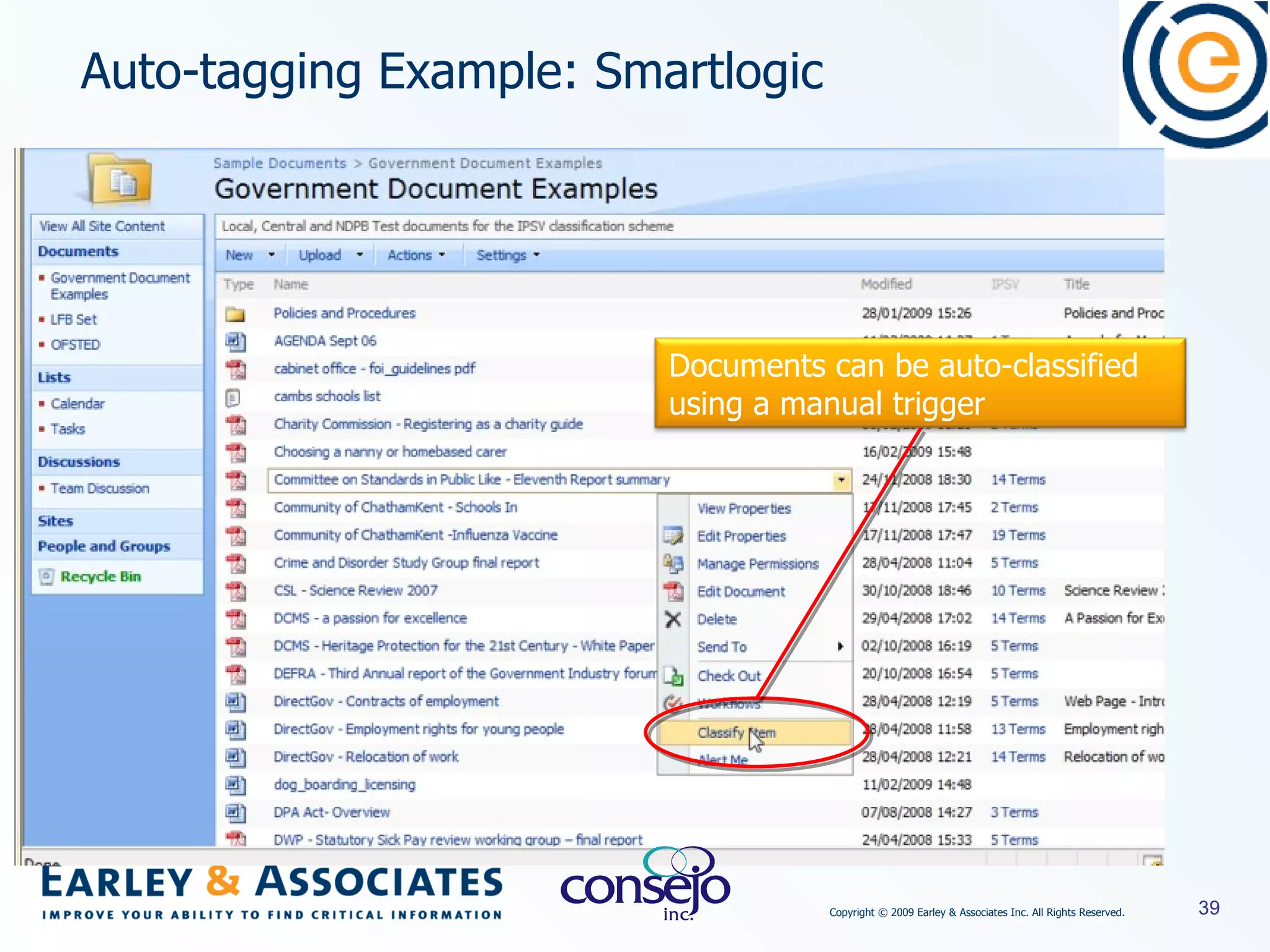
Task: Click the Sites sidebar heading
Action: tap(55, 521)
